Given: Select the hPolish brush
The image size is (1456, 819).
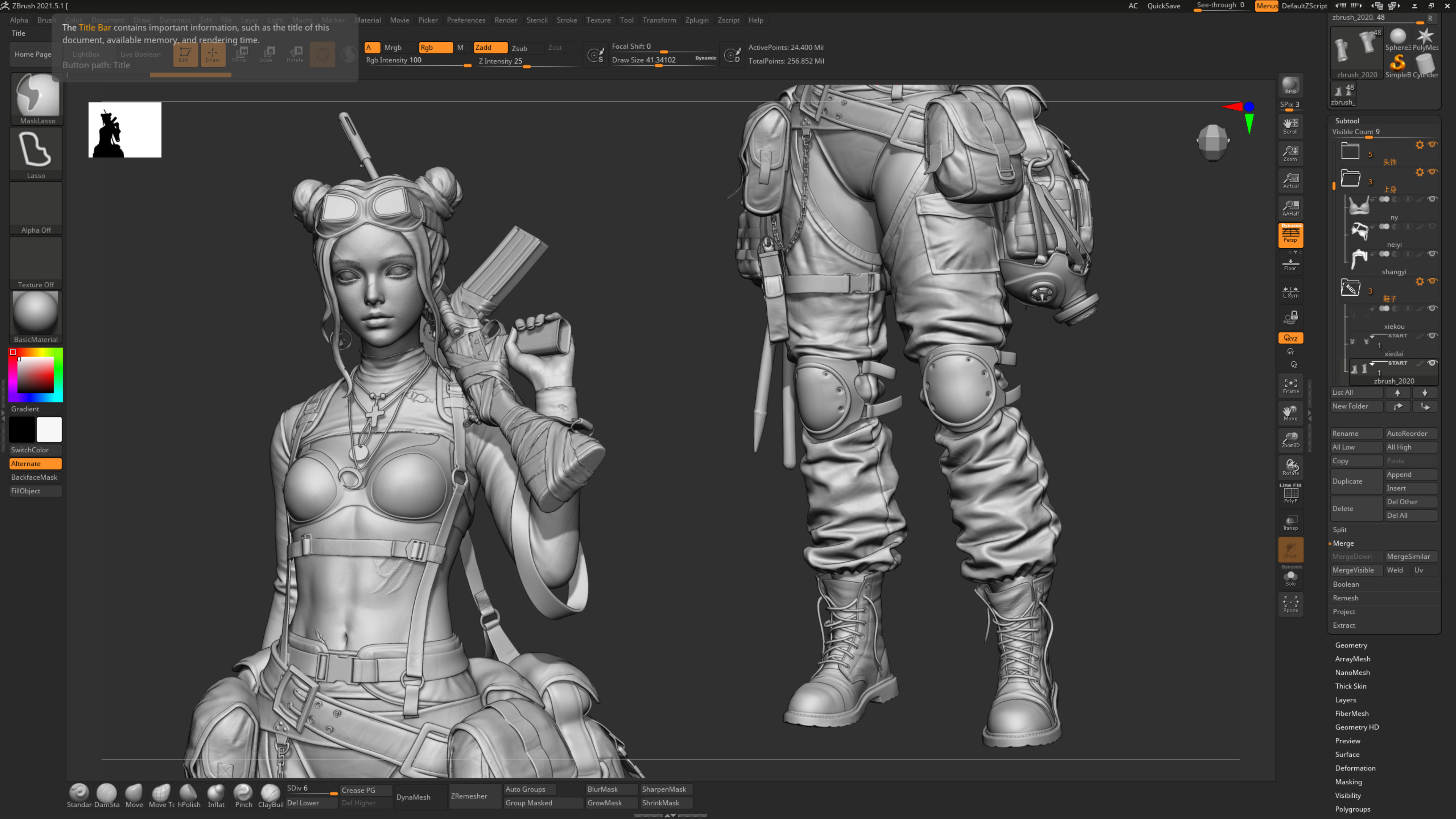Looking at the screenshot, I should pos(189,795).
